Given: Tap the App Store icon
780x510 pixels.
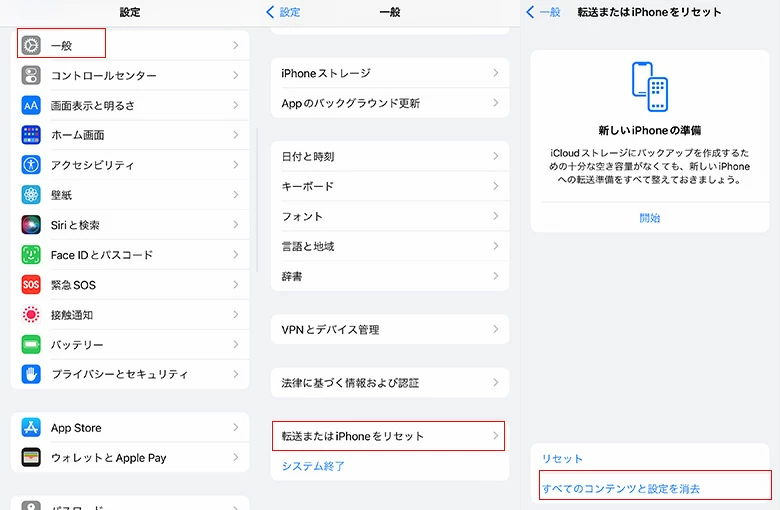Looking at the screenshot, I should point(31,428).
